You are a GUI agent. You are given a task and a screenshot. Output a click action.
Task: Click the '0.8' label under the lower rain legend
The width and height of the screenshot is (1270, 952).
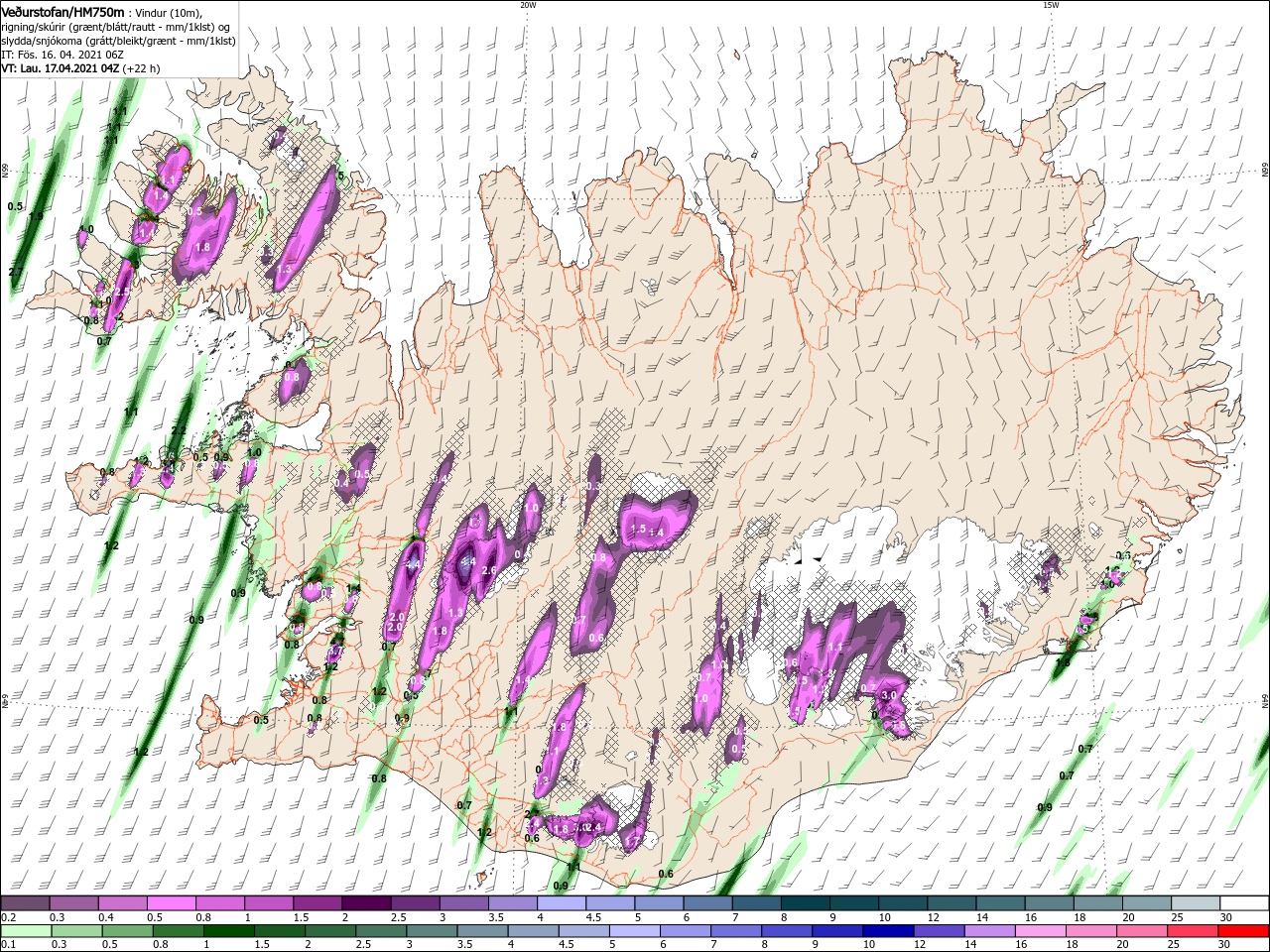pyautogui.click(x=161, y=945)
